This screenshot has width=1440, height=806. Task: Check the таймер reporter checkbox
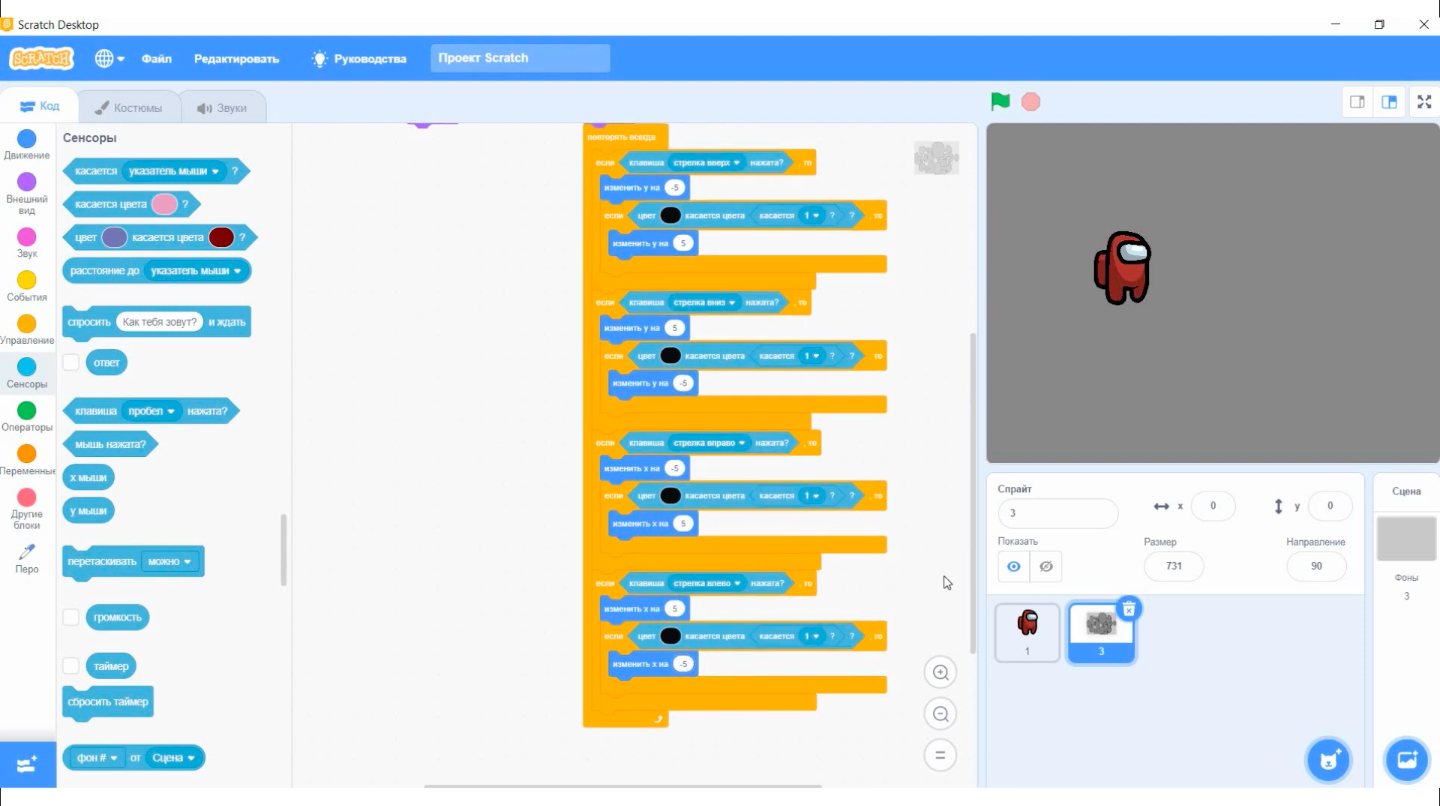[x=71, y=666]
